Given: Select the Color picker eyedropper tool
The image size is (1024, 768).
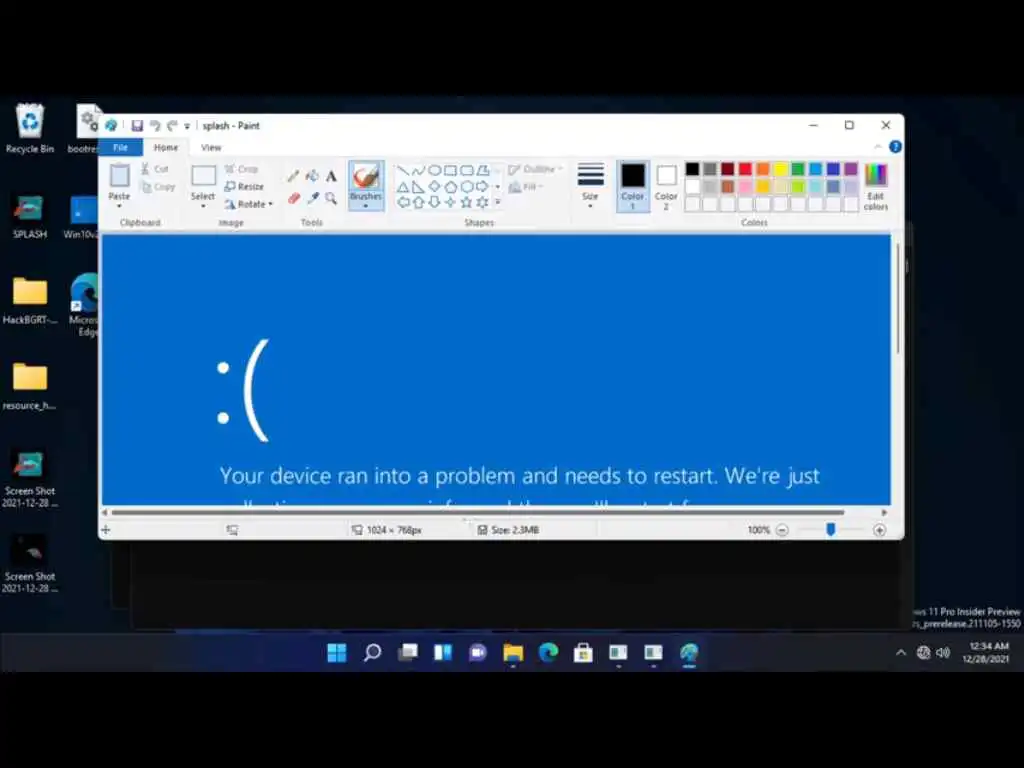Looking at the screenshot, I should 312,198.
